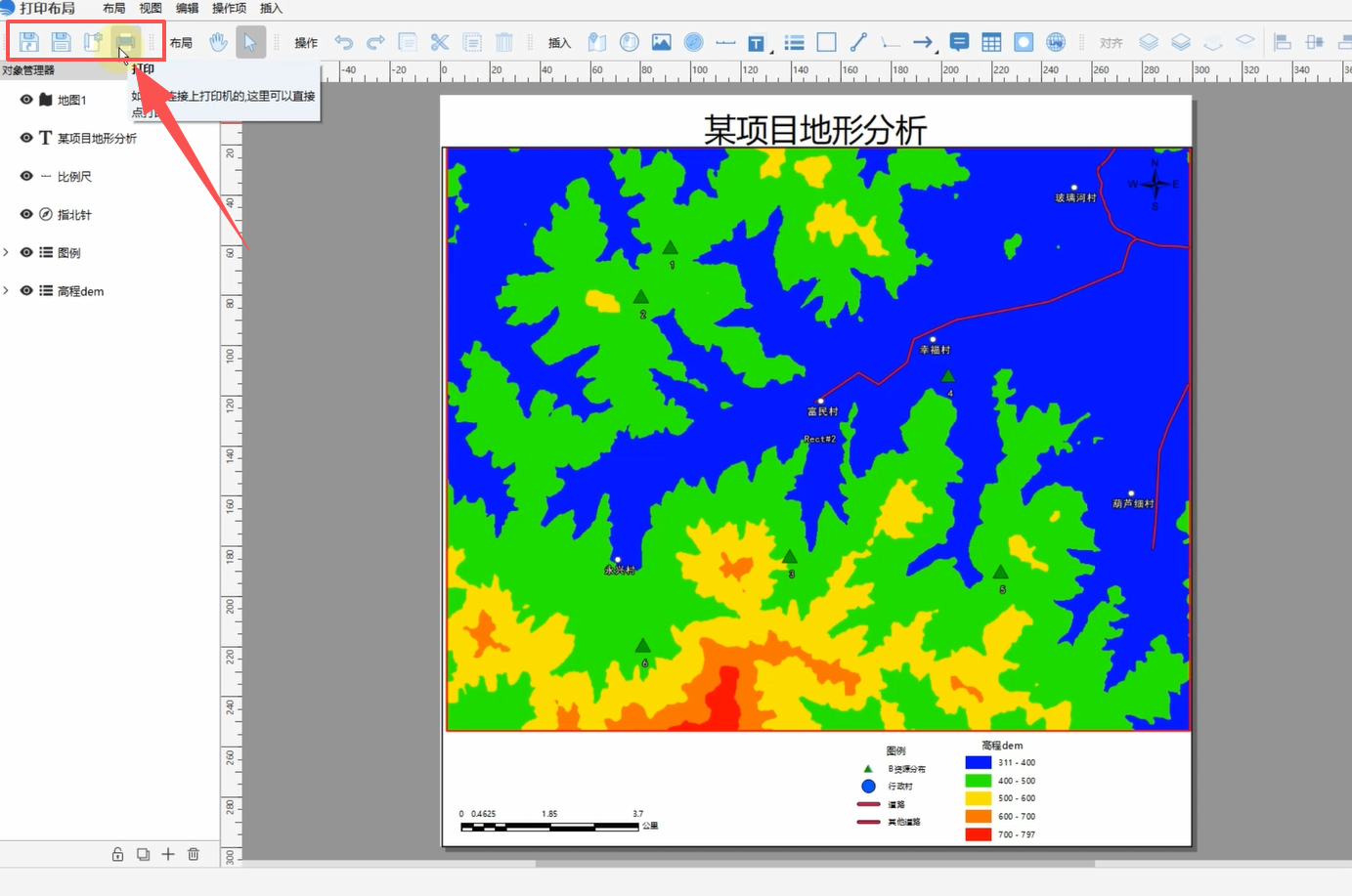Click the 对象管理器 panel header

(x=109, y=70)
